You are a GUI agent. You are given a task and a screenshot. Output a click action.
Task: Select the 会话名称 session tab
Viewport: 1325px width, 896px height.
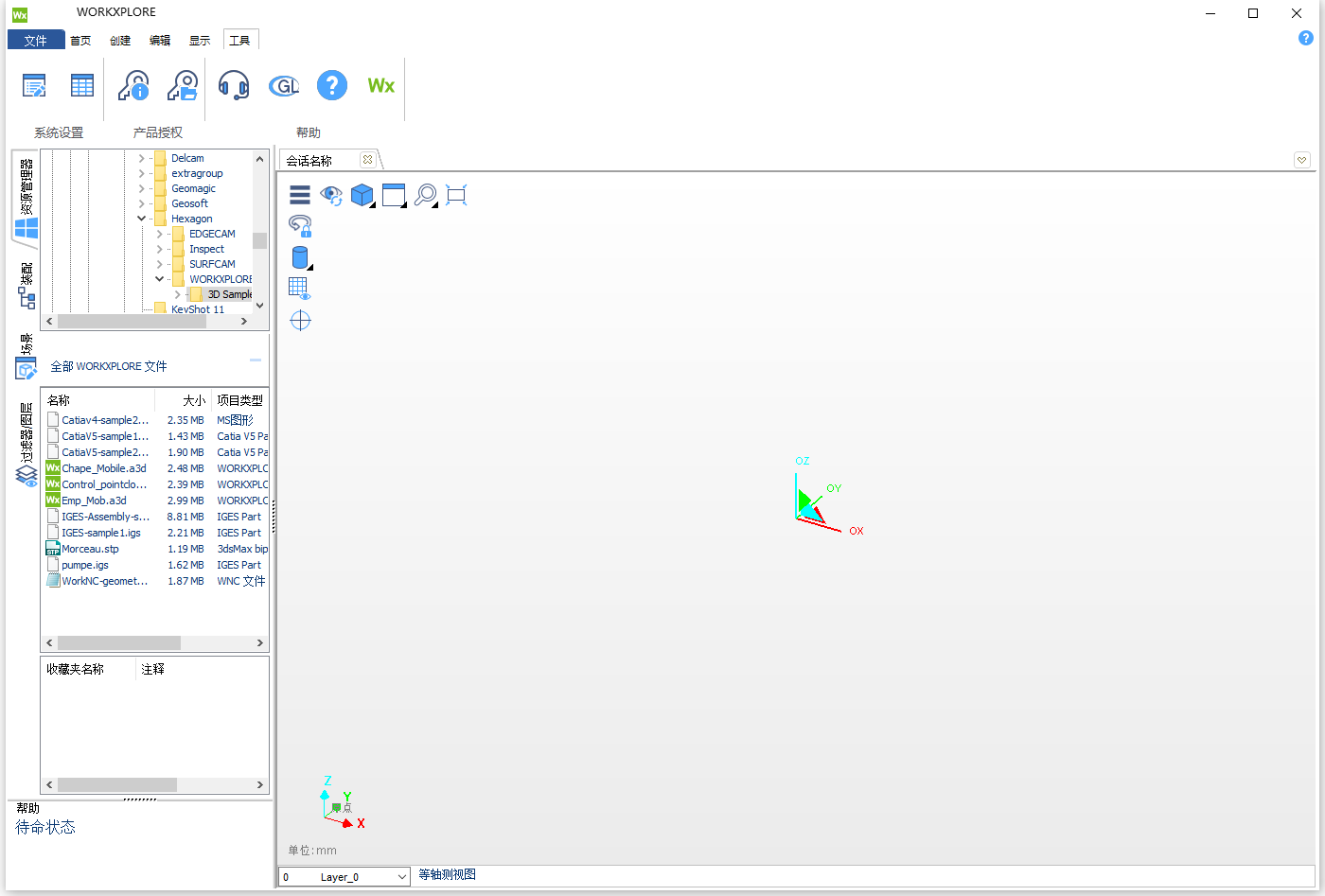click(309, 160)
